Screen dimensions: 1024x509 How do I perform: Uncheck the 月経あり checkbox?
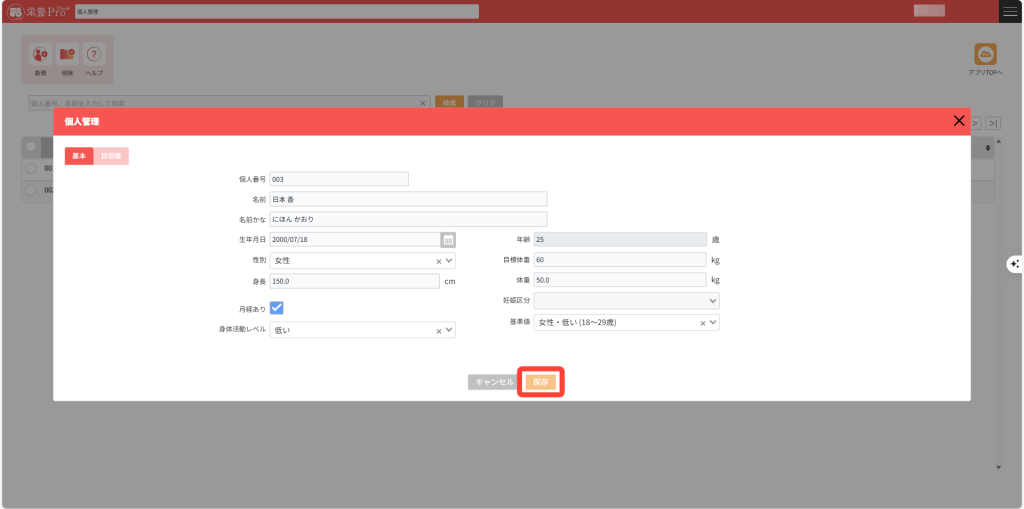(x=277, y=308)
